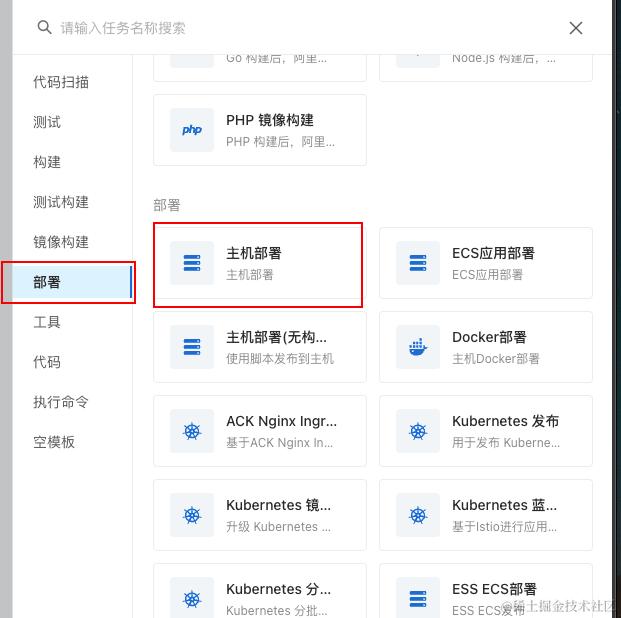Click the Kubernetes 蓝... wheel icon
Image resolution: width=621 pixels, height=618 pixels.
pyautogui.click(x=418, y=515)
